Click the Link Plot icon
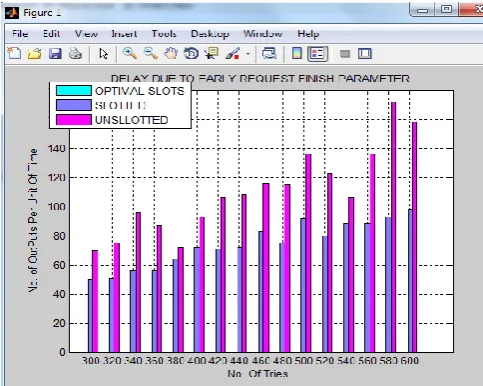483x386 pixels. pos(269,53)
